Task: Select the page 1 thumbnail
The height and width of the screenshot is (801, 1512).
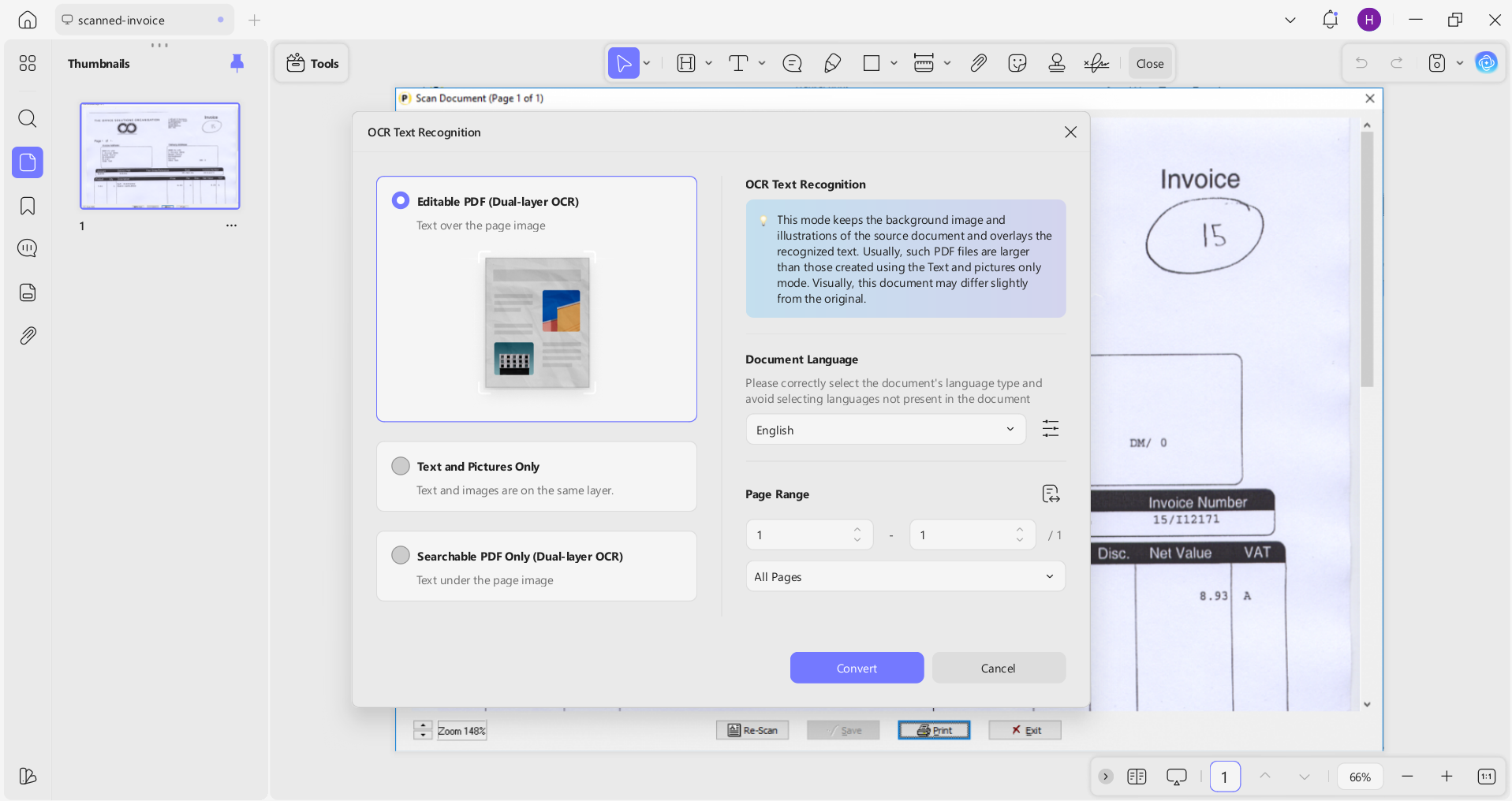Action: 160,156
